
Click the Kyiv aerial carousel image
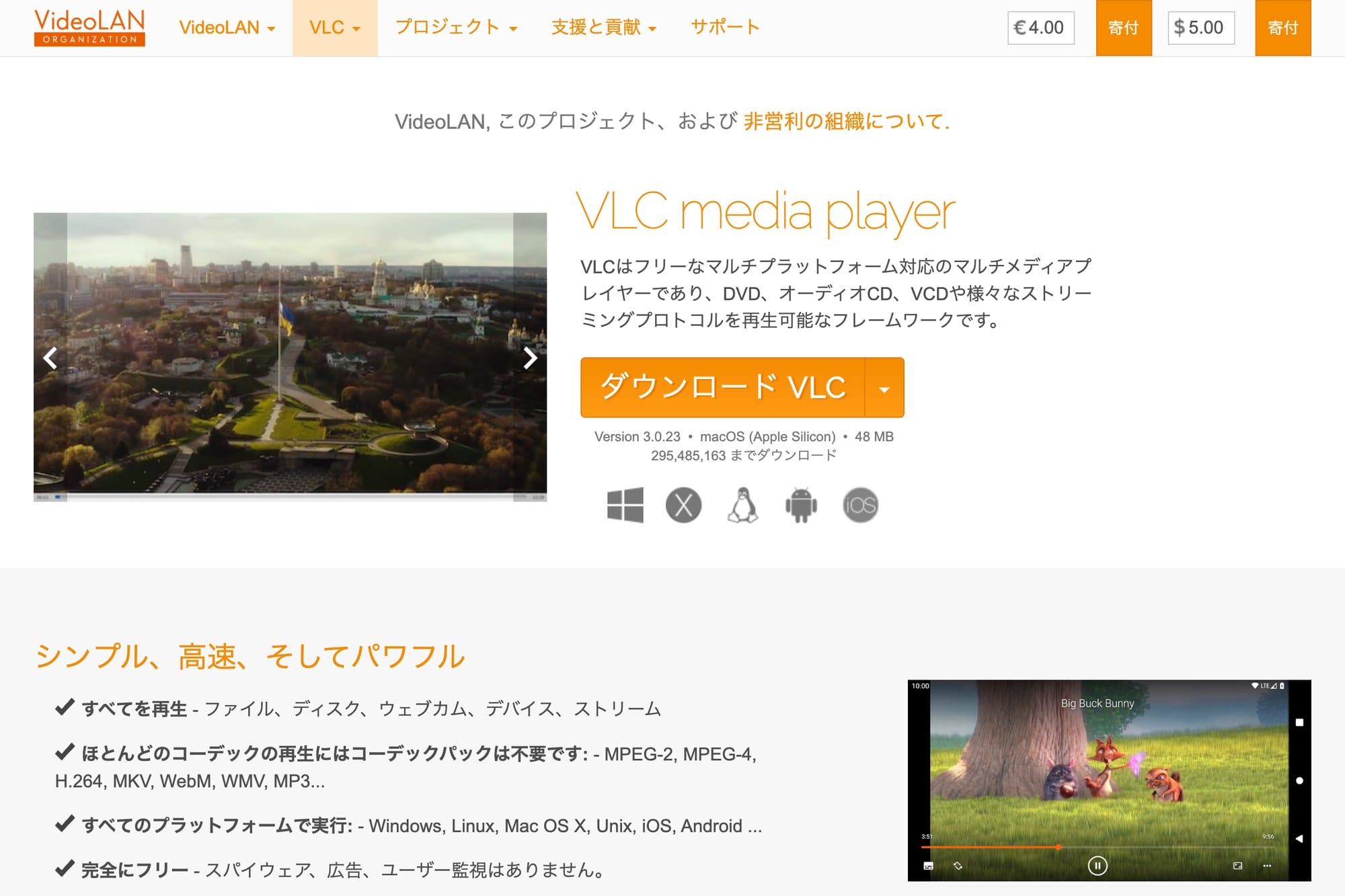pos(290,356)
